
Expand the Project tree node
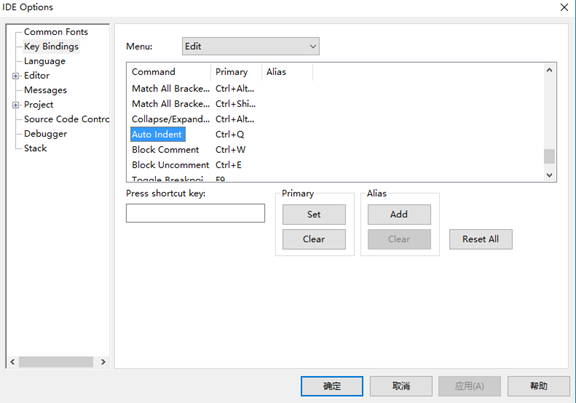click(x=15, y=105)
